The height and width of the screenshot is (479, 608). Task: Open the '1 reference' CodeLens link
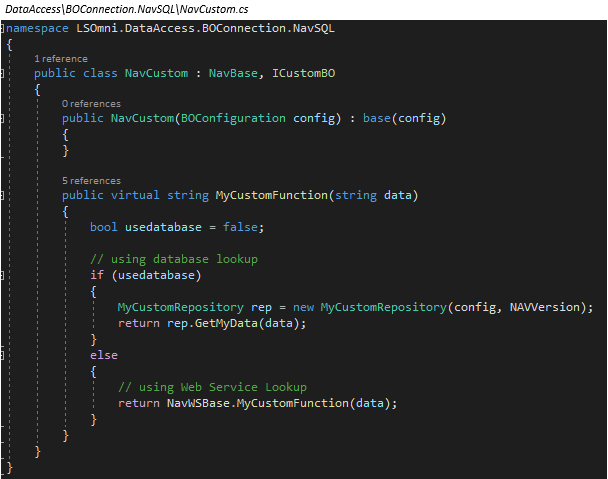[59, 60]
